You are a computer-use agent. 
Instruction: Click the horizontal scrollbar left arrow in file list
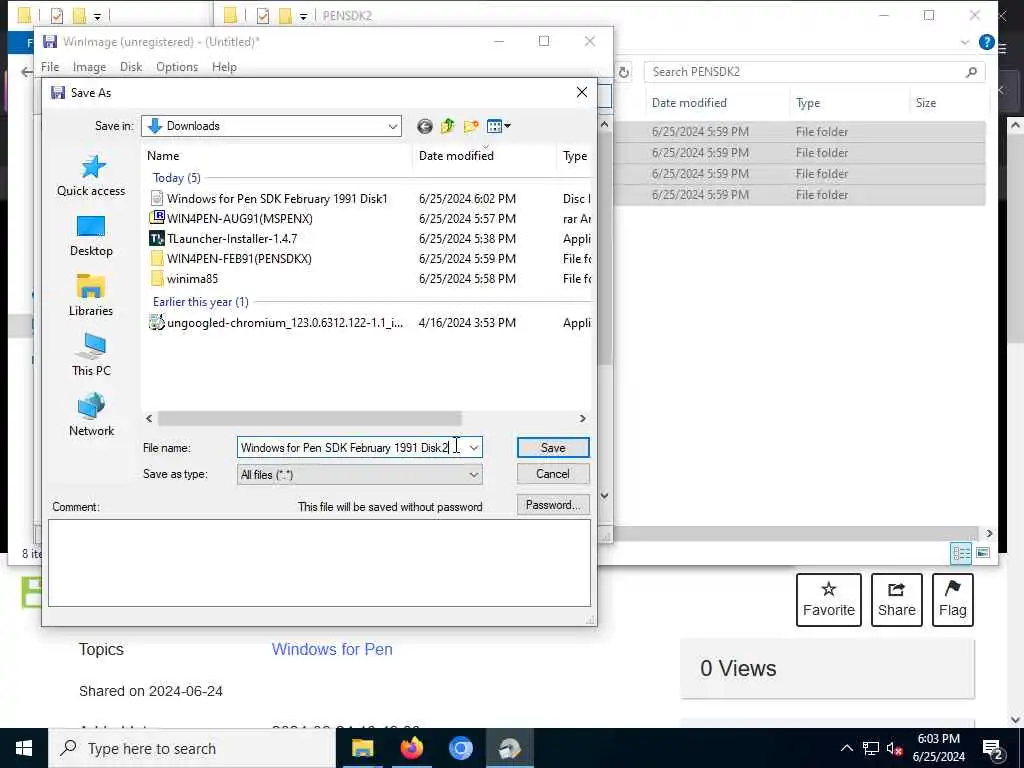(x=150, y=419)
